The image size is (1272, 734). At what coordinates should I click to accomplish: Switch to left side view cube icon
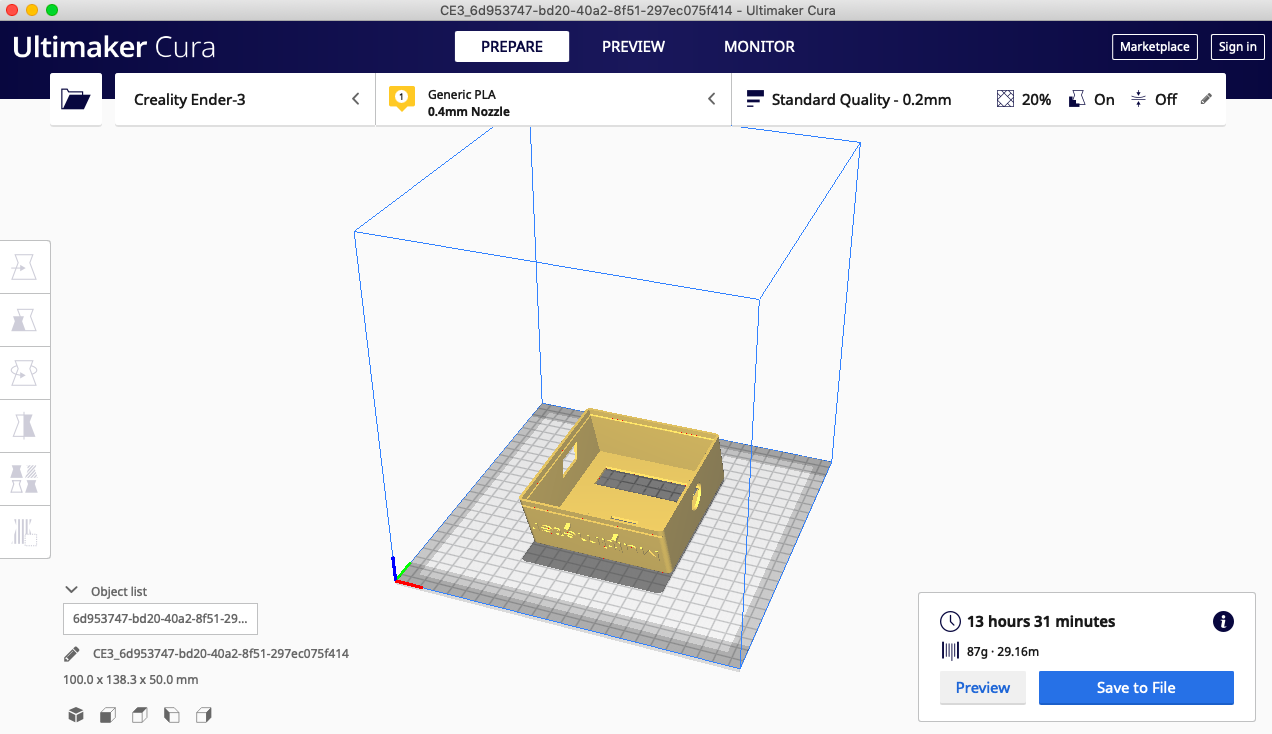172,715
